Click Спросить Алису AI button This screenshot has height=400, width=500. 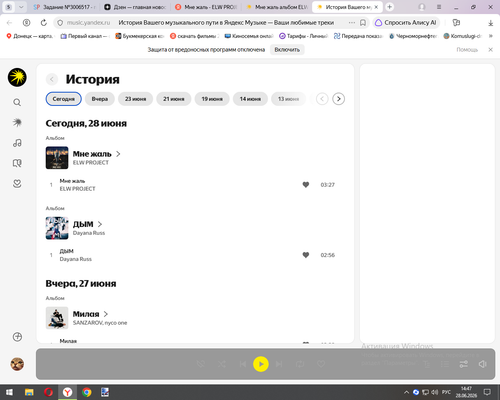[x=406, y=23]
